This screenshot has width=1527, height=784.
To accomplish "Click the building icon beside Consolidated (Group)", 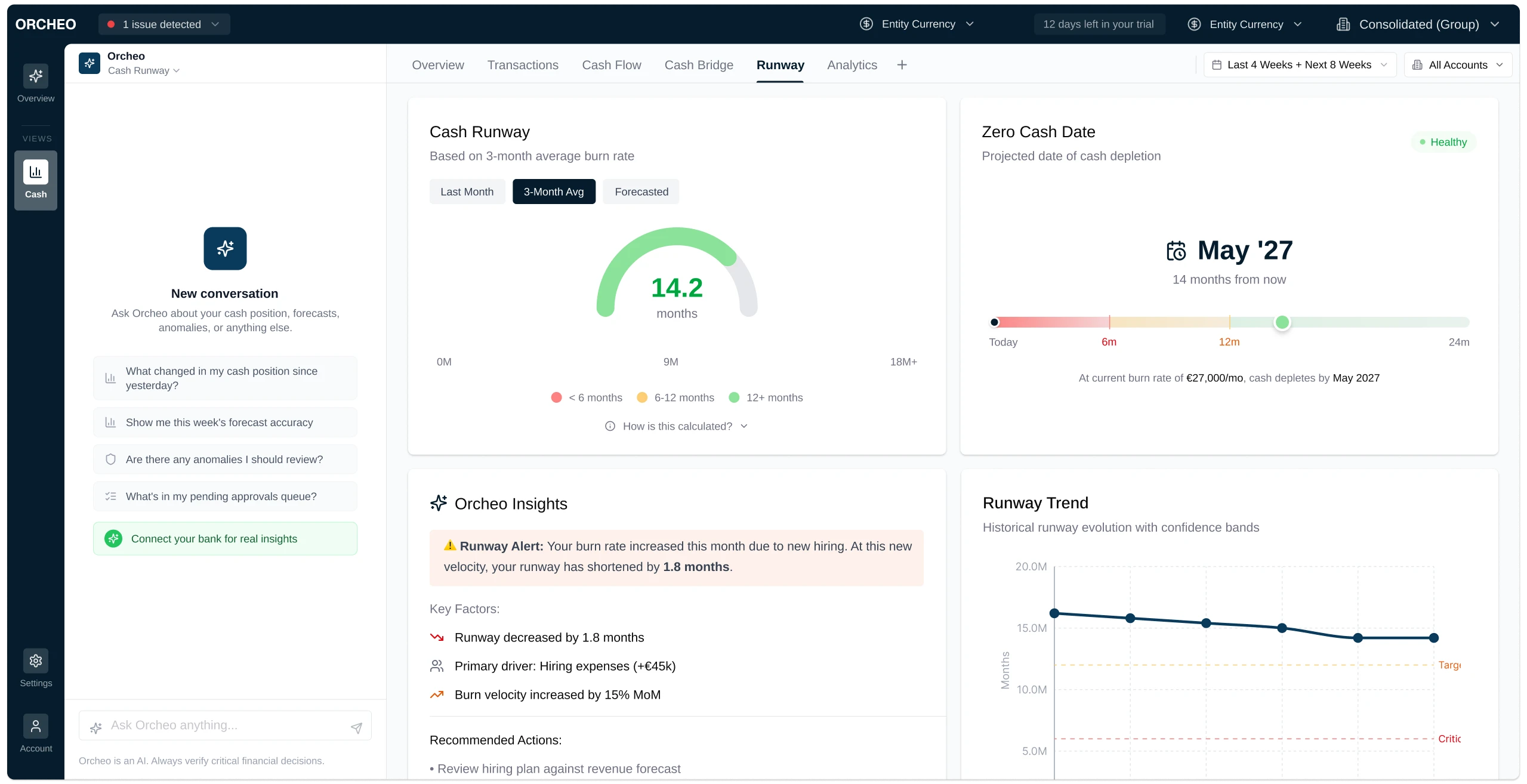I will (x=1343, y=24).
